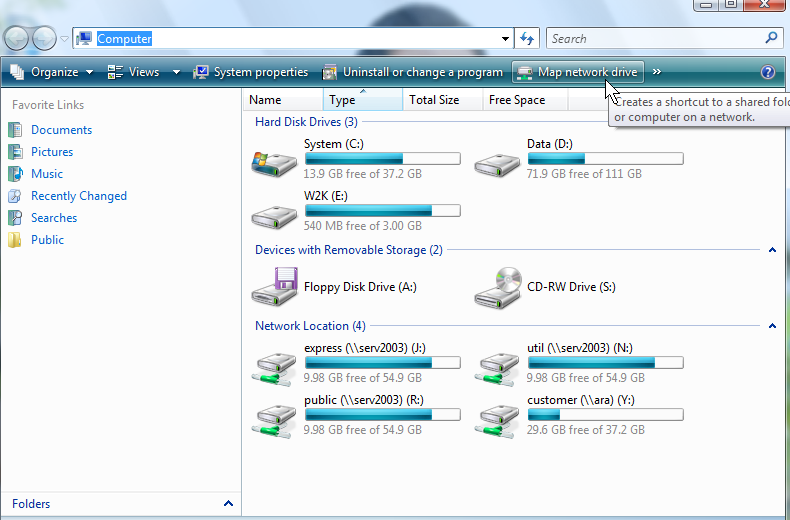Click the refresh button beside address bar

tap(528, 39)
